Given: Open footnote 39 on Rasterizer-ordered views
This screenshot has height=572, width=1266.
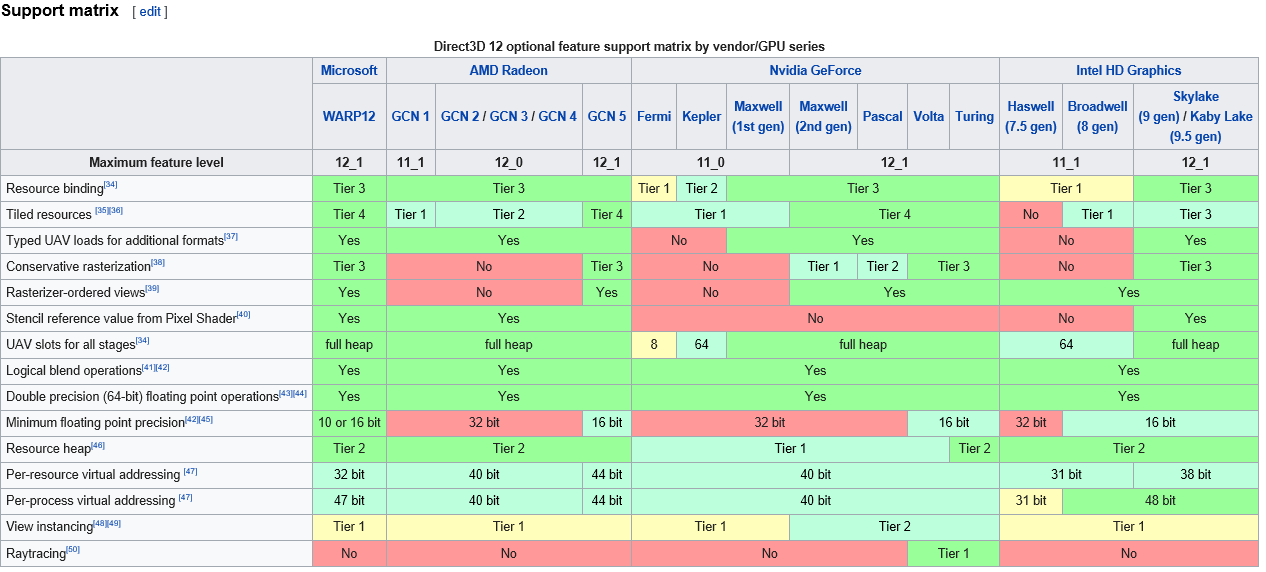Looking at the screenshot, I should pos(152,289).
